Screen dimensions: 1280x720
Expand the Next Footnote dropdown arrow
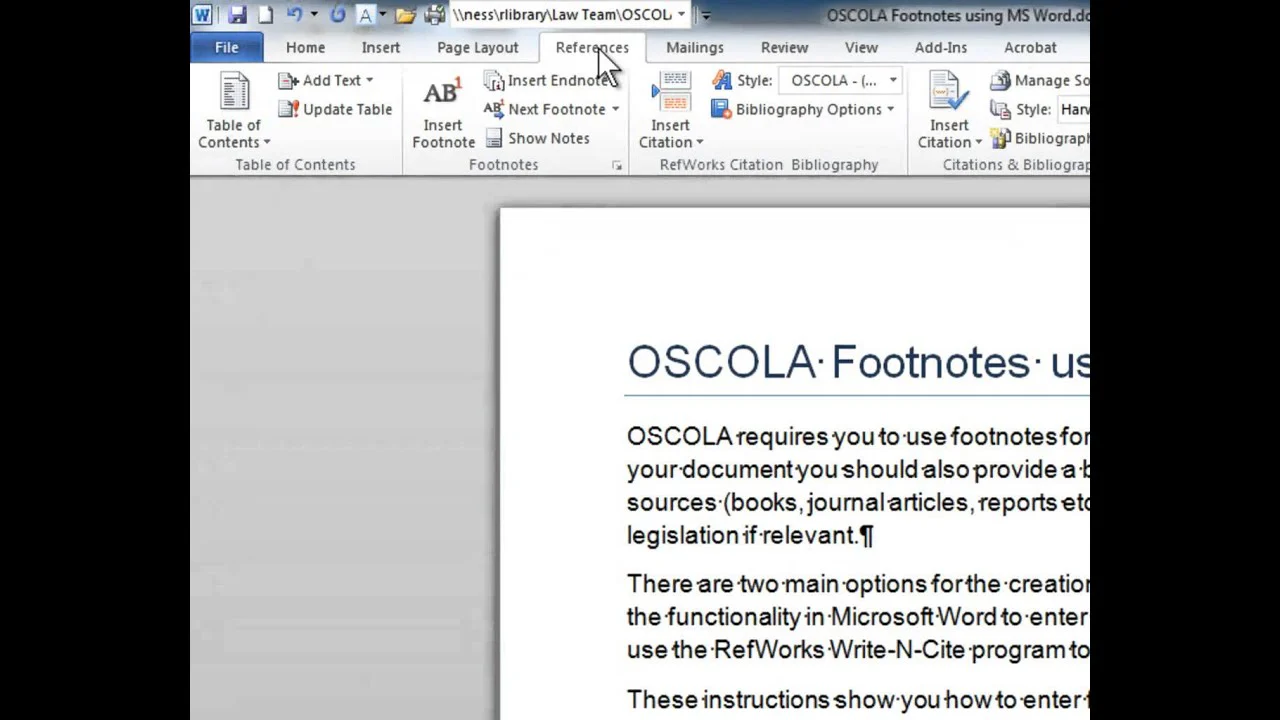614,109
